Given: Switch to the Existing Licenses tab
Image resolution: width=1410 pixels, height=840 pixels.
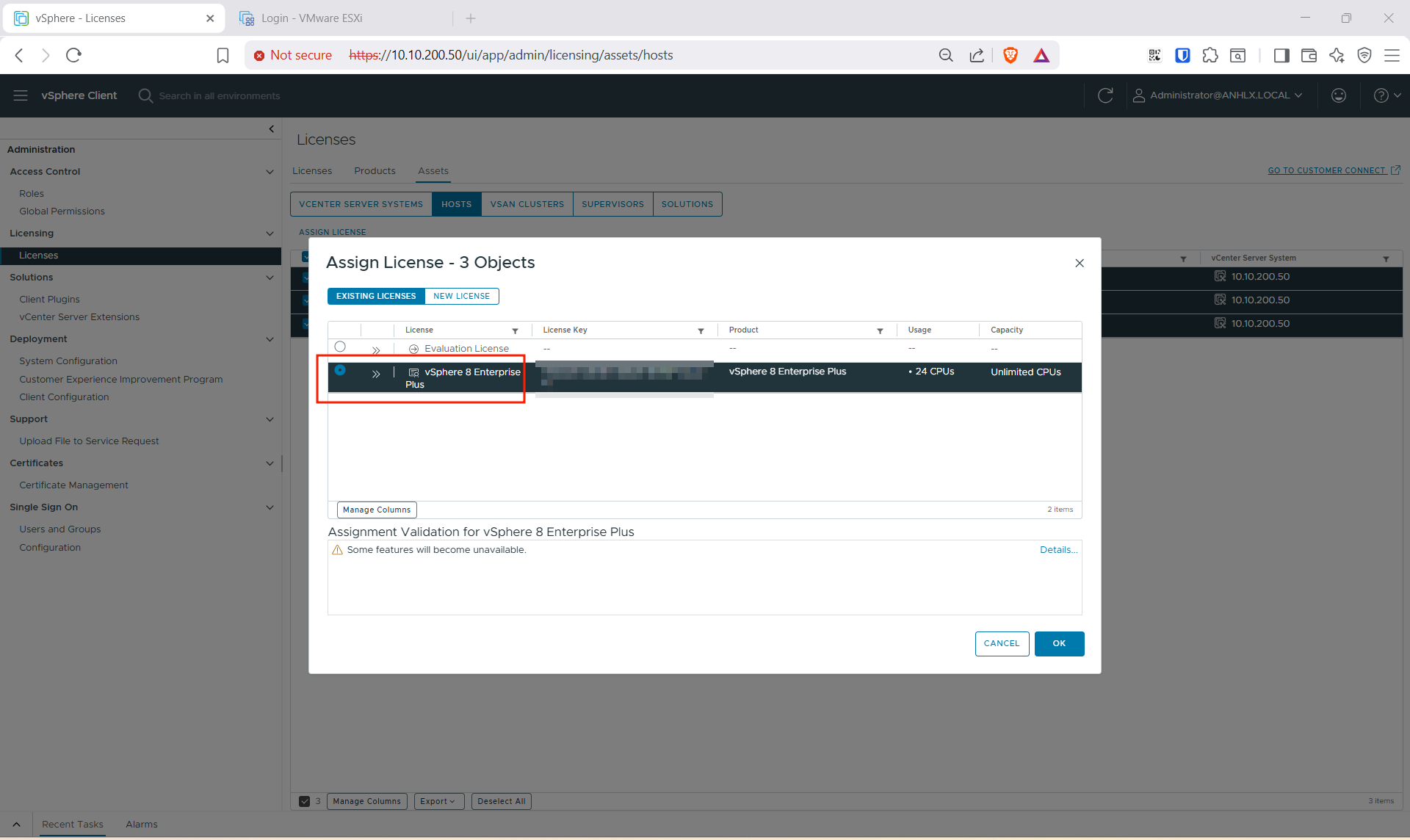Looking at the screenshot, I should (376, 296).
